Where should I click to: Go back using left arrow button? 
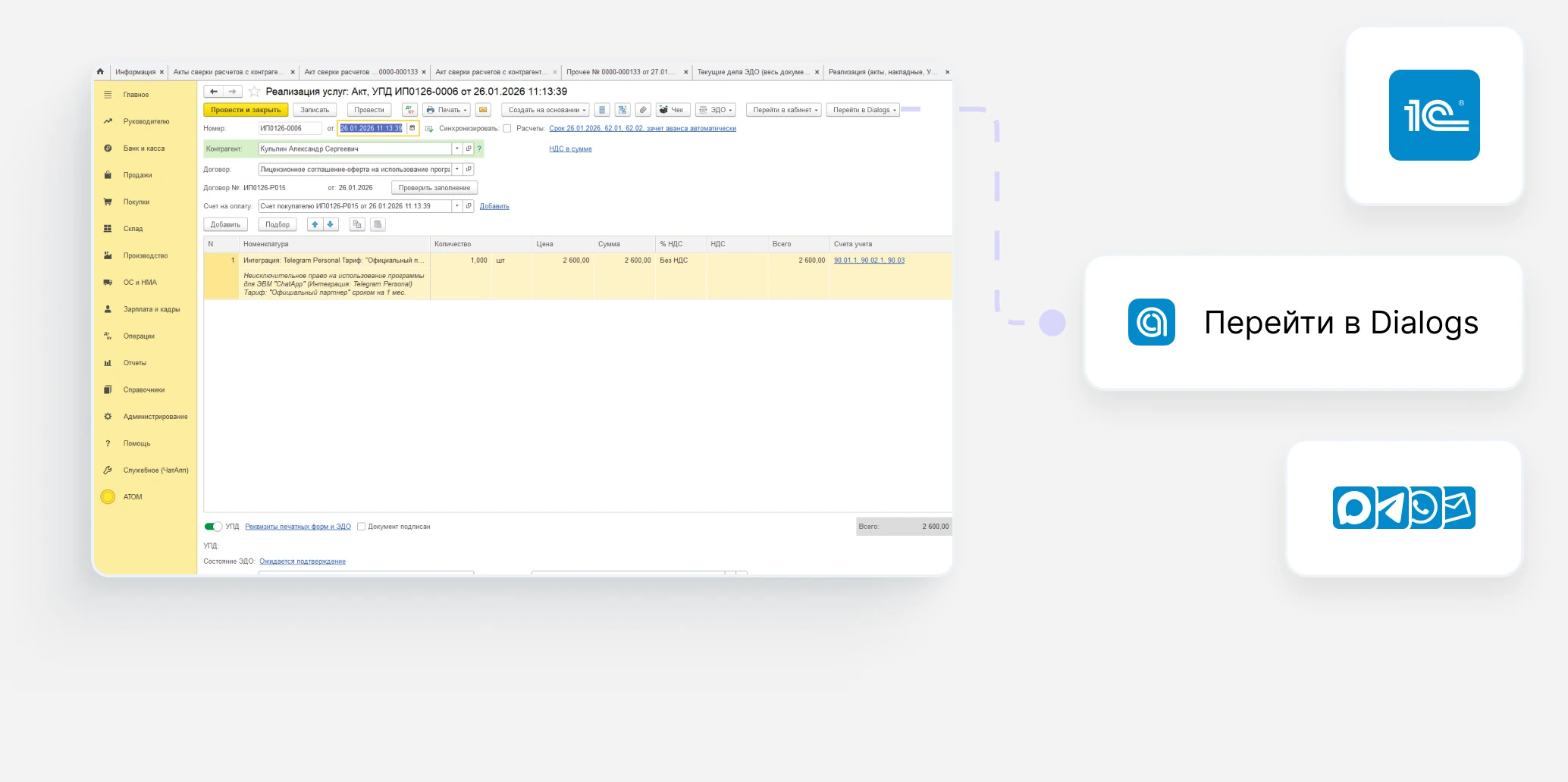click(214, 92)
